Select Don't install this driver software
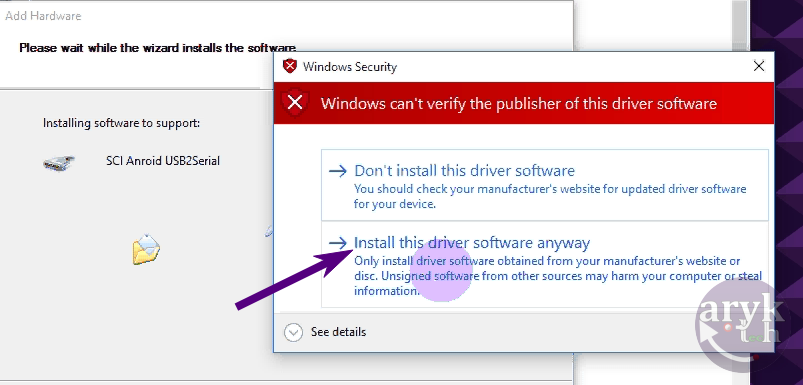 pos(545,185)
